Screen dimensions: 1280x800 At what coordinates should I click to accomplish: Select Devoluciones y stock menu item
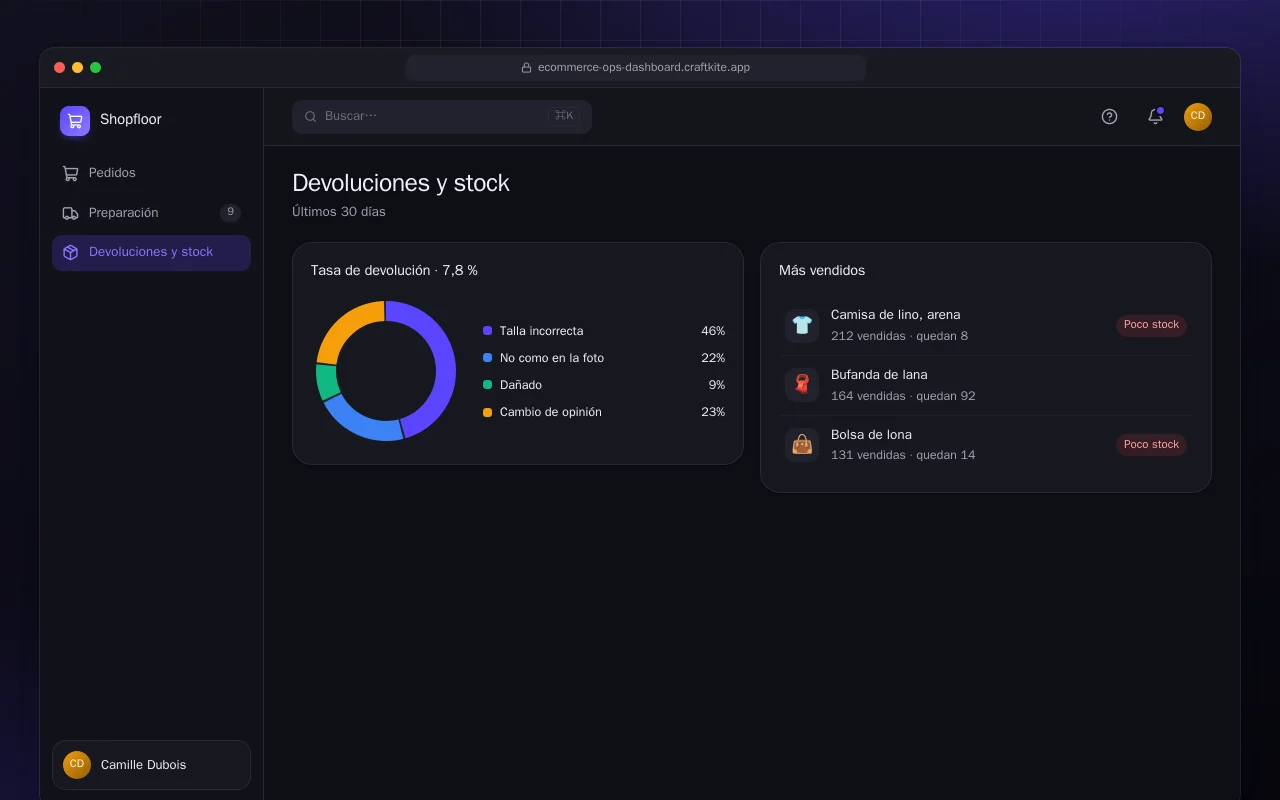tap(151, 253)
